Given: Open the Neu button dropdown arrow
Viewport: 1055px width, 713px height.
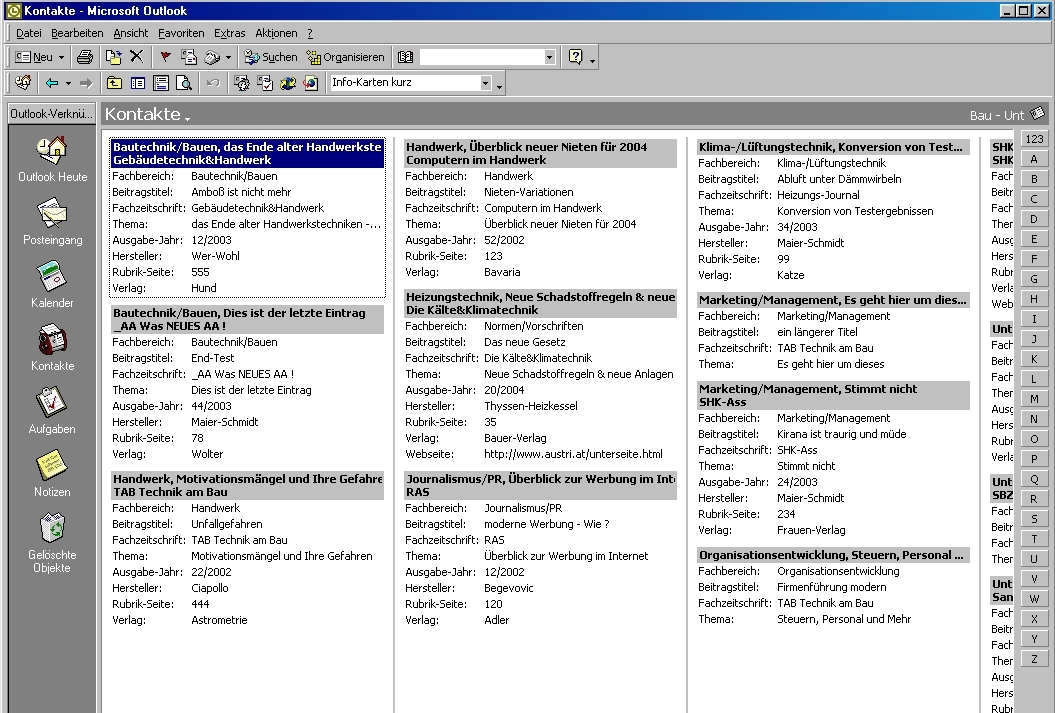Looking at the screenshot, I should pos(60,56).
